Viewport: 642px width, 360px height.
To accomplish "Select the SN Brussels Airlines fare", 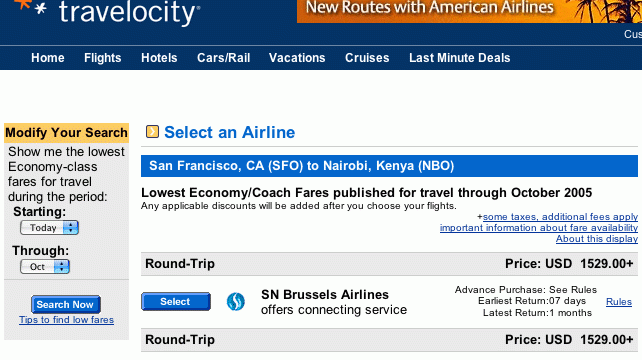I will [176, 301].
